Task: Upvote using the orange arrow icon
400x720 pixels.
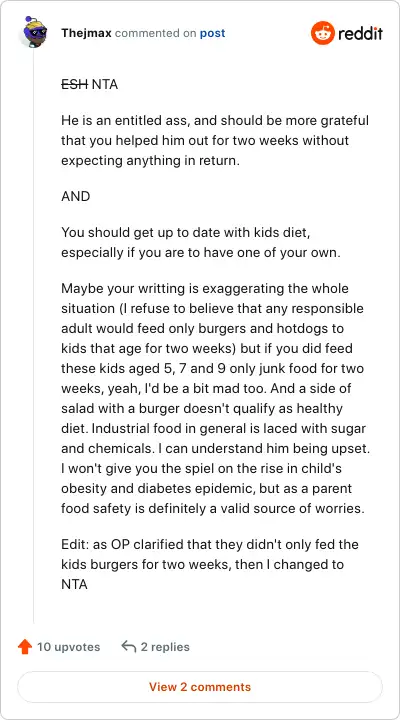Action: [x=25, y=647]
